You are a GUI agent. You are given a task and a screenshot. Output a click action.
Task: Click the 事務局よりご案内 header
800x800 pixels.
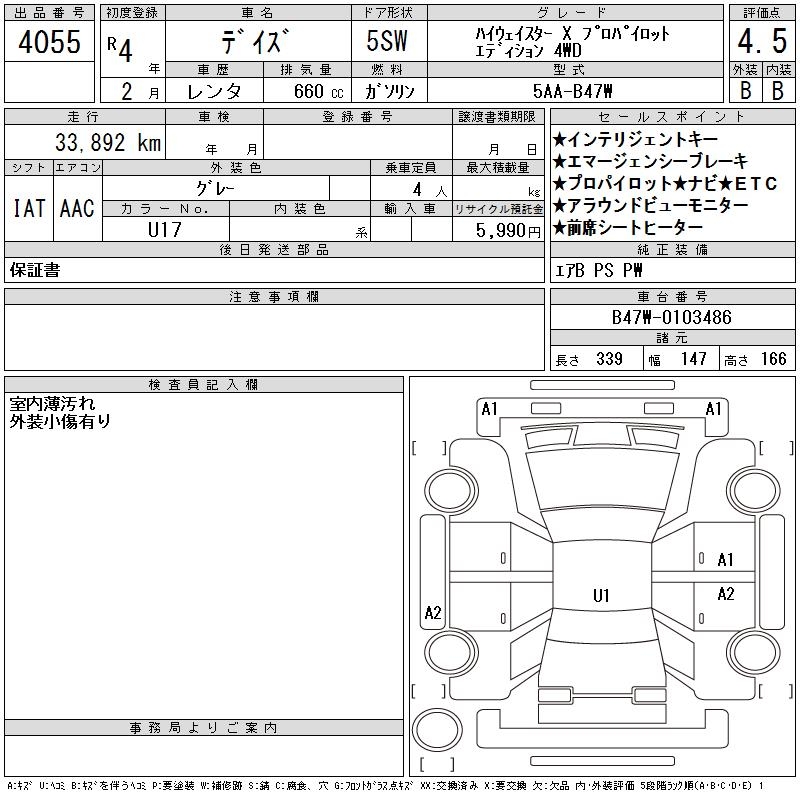pyautogui.click(x=203, y=728)
